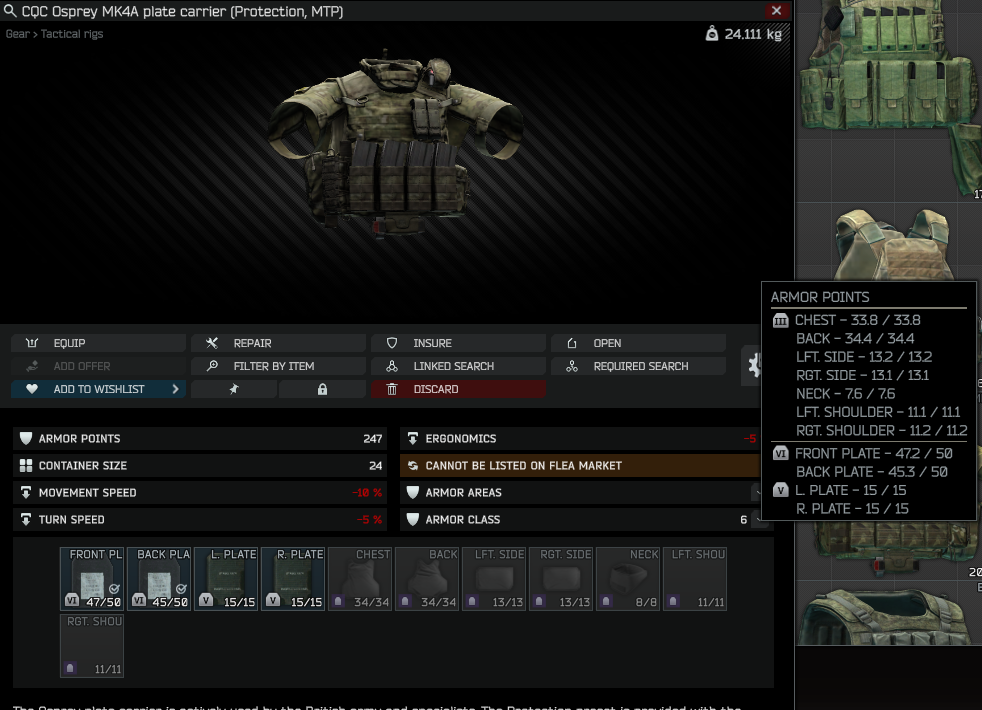Click the Armor Points value 247
The width and height of the screenshot is (982, 710).
click(x=373, y=438)
